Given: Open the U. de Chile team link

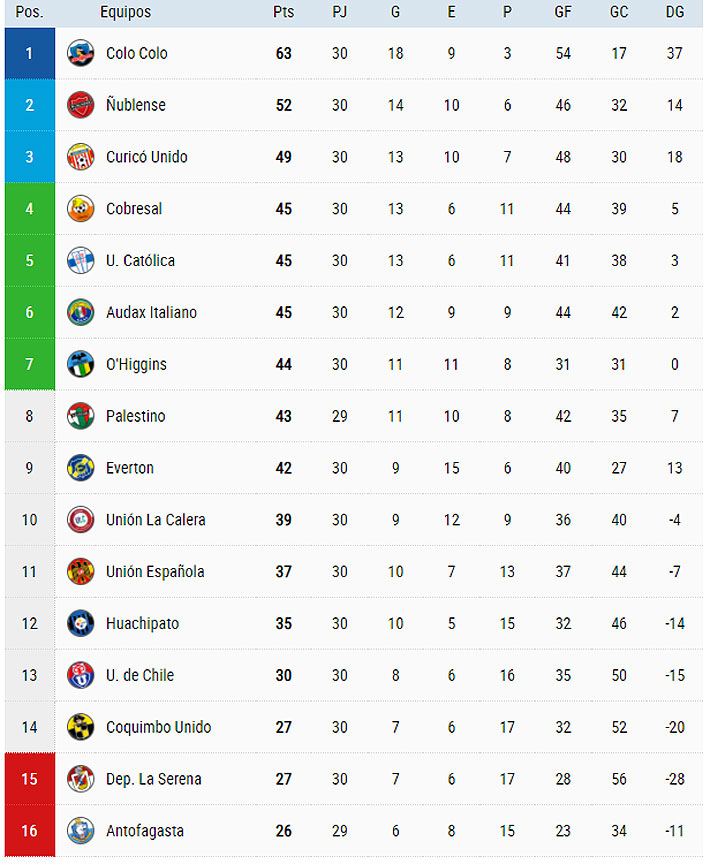Looking at the screenshot, I should tap(140, 675).
